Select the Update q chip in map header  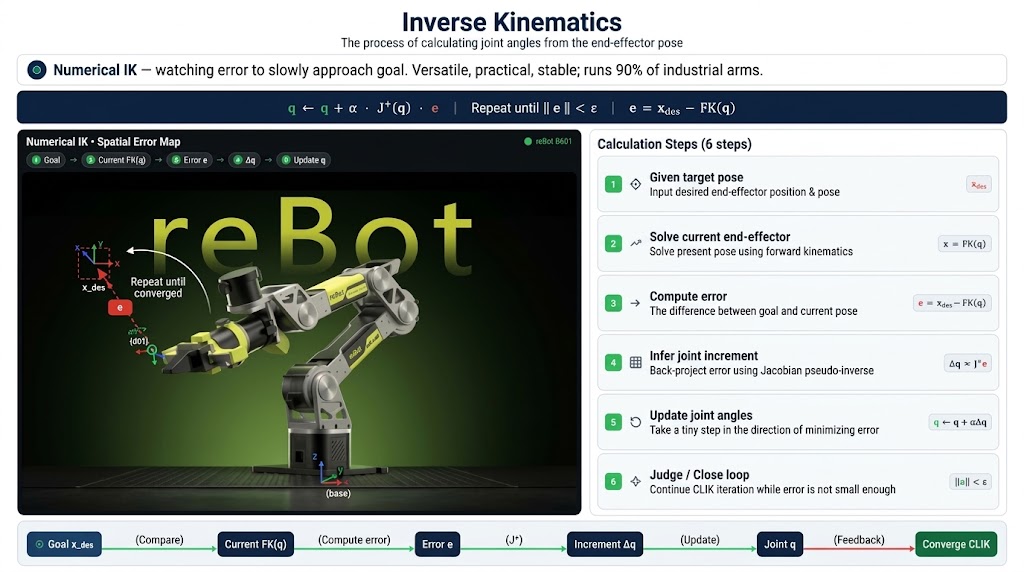tap(304, 160)
